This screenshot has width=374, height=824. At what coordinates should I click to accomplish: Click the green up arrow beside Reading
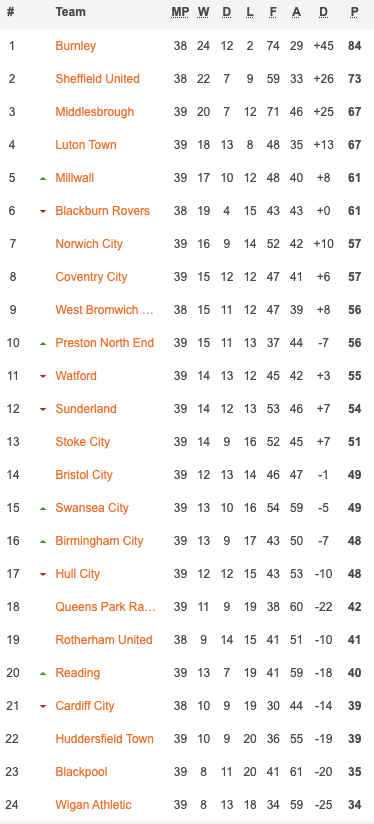point(43,674)
